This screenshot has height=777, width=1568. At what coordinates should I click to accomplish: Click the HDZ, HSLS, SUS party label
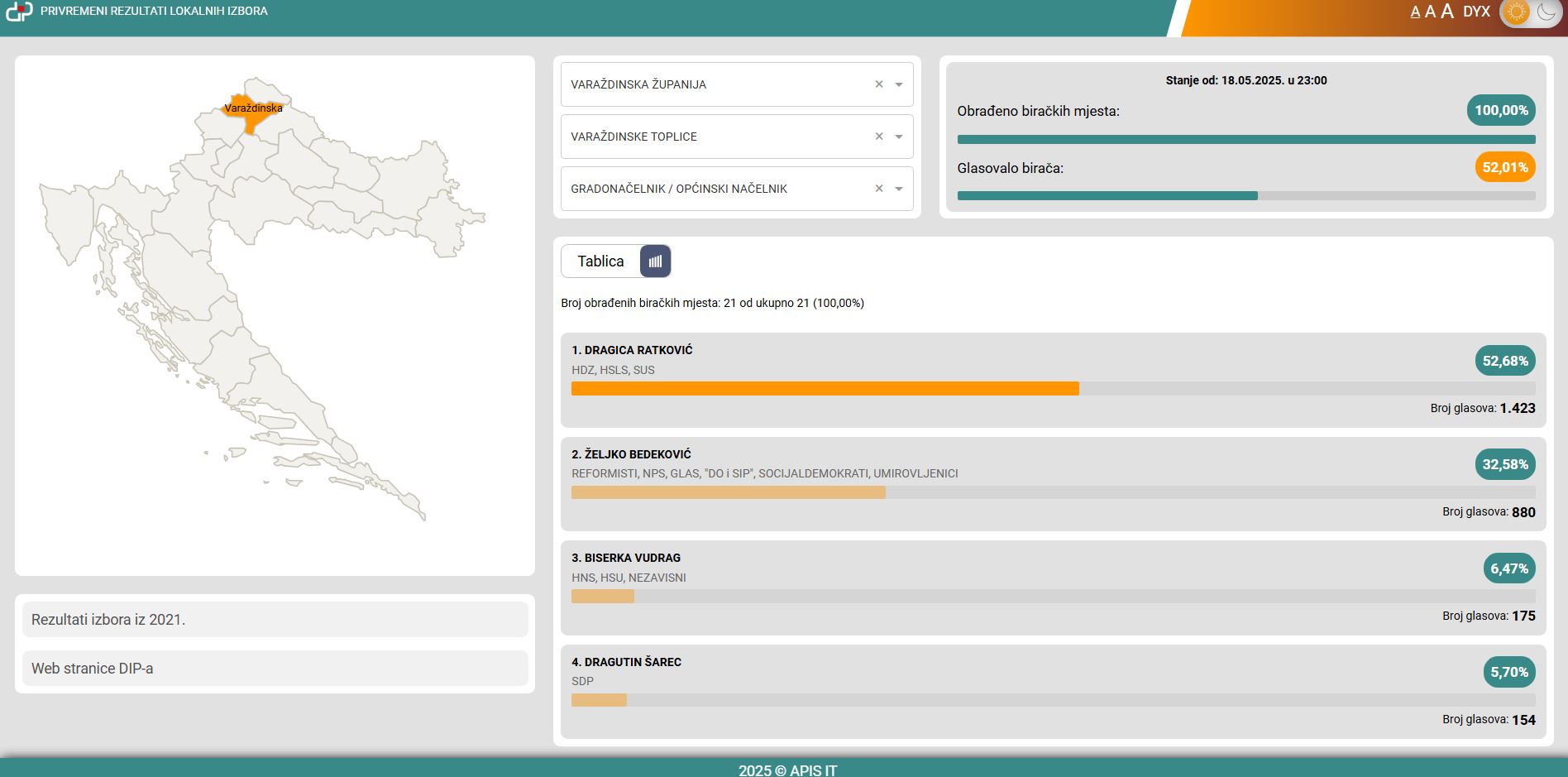tap(613, 370)
